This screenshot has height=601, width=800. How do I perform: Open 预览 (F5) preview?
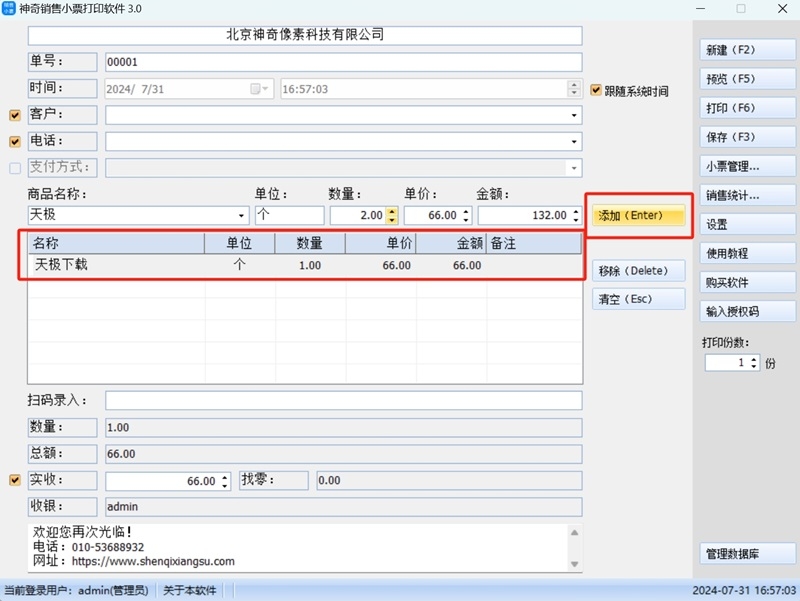(x=747, y=79)
